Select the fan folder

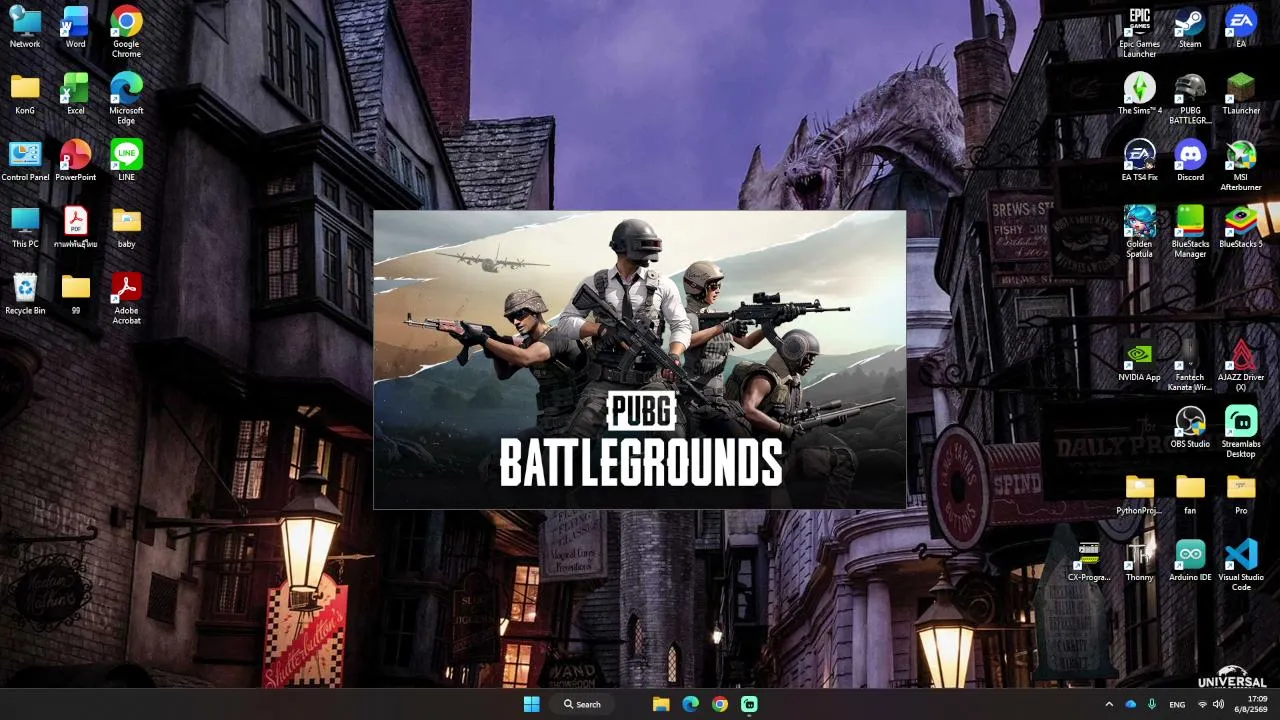point(1190,495)
